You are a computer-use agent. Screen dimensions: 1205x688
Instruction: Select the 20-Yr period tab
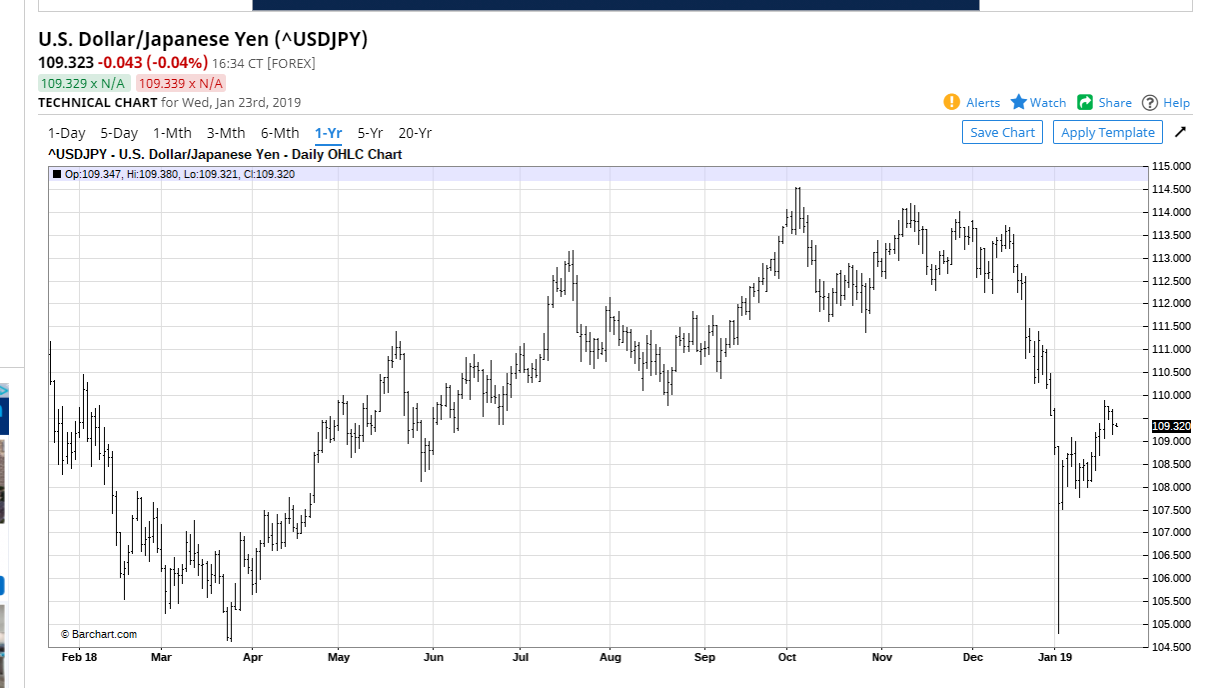415,133
